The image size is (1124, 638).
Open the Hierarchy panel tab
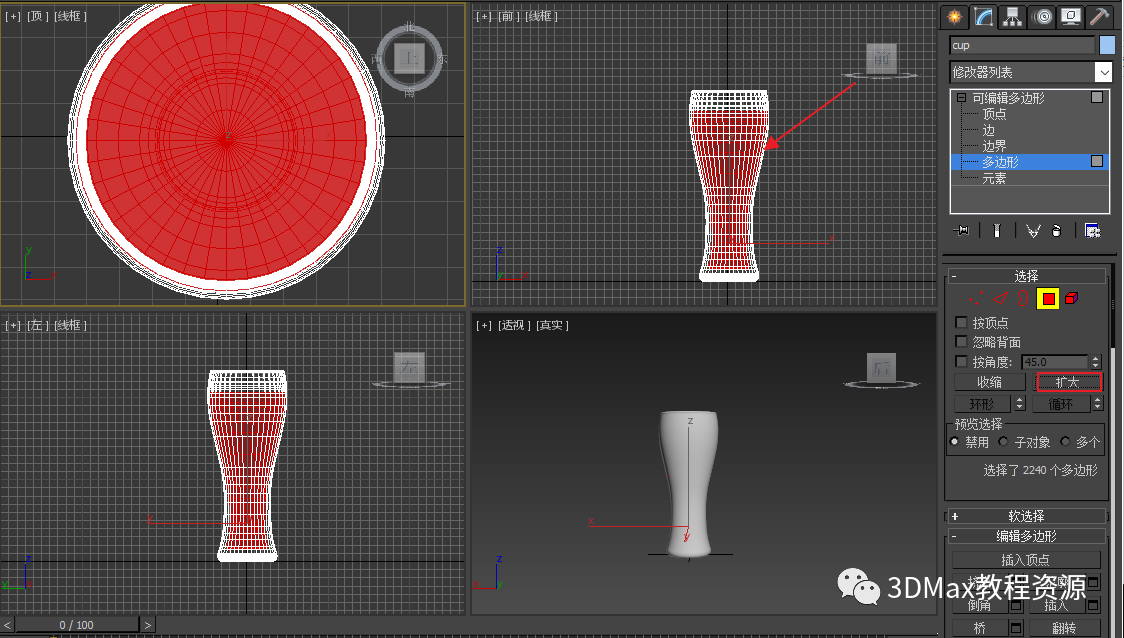coord(1012,16)
